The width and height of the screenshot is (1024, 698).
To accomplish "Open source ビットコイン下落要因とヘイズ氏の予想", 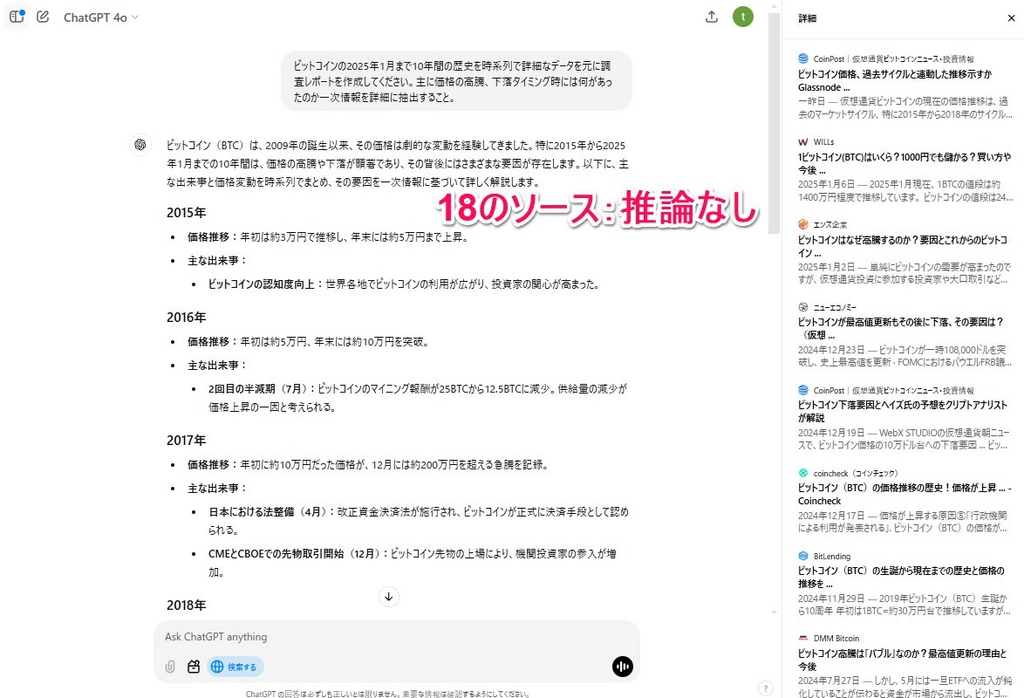I will tap(903, 411).
